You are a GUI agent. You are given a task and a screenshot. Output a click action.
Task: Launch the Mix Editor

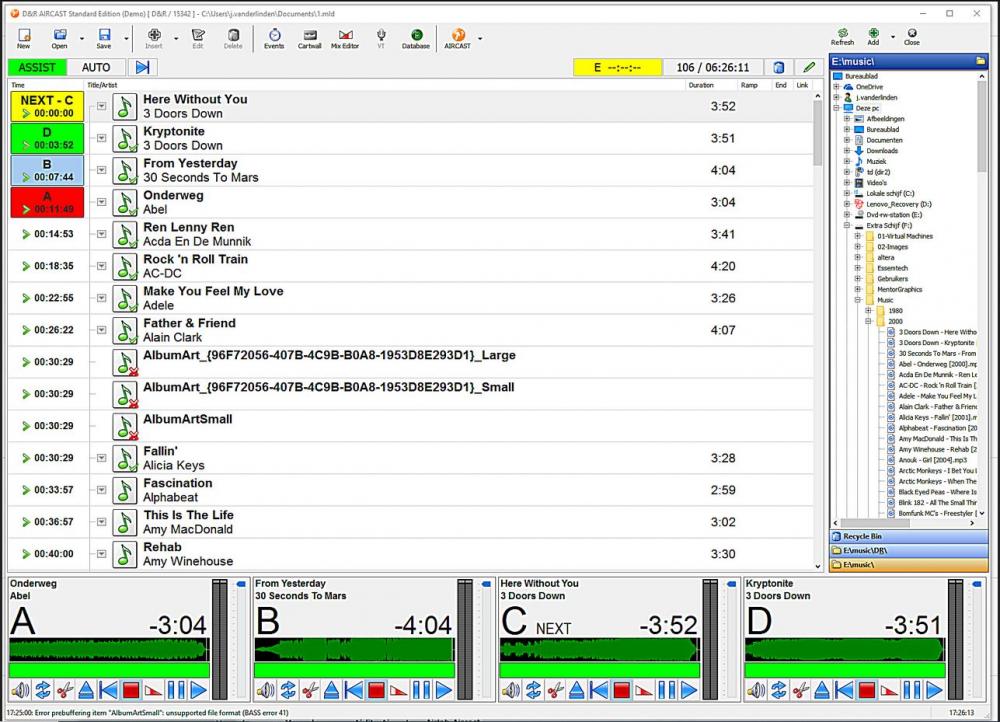(x=345, y=39)
